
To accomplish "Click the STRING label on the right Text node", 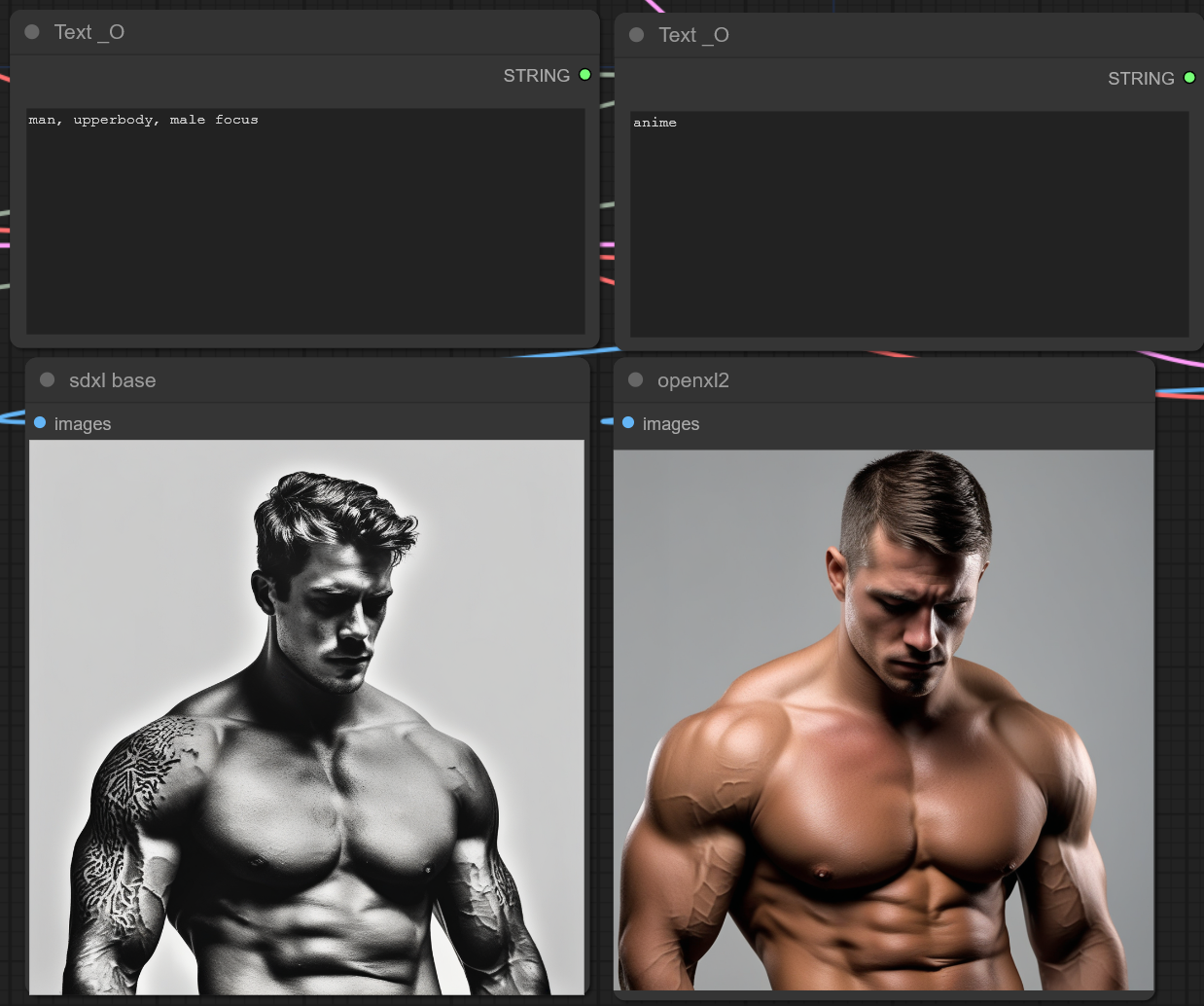I will (1141, 79).
